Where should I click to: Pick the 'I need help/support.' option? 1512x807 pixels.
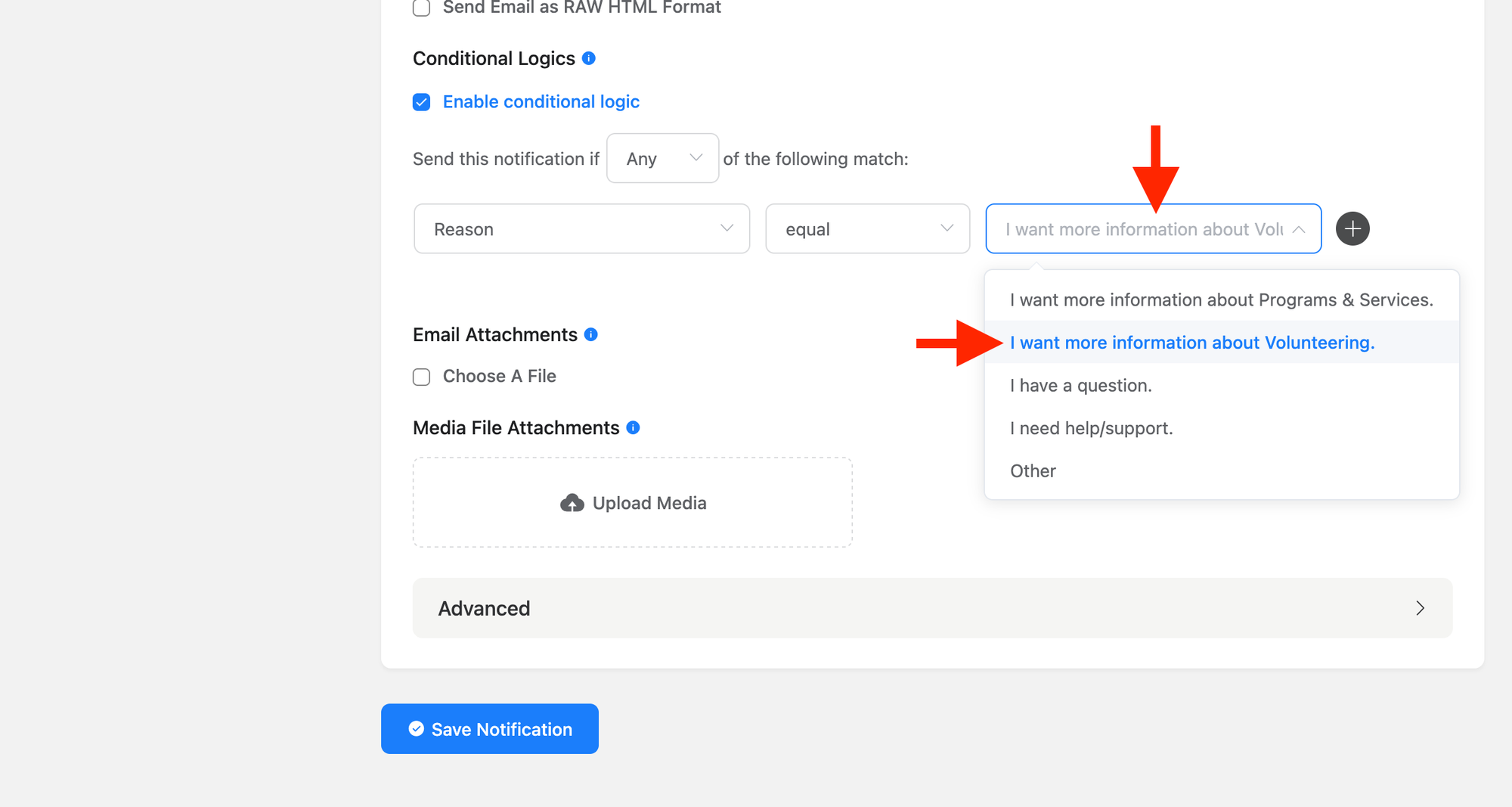pos(1091,428)
